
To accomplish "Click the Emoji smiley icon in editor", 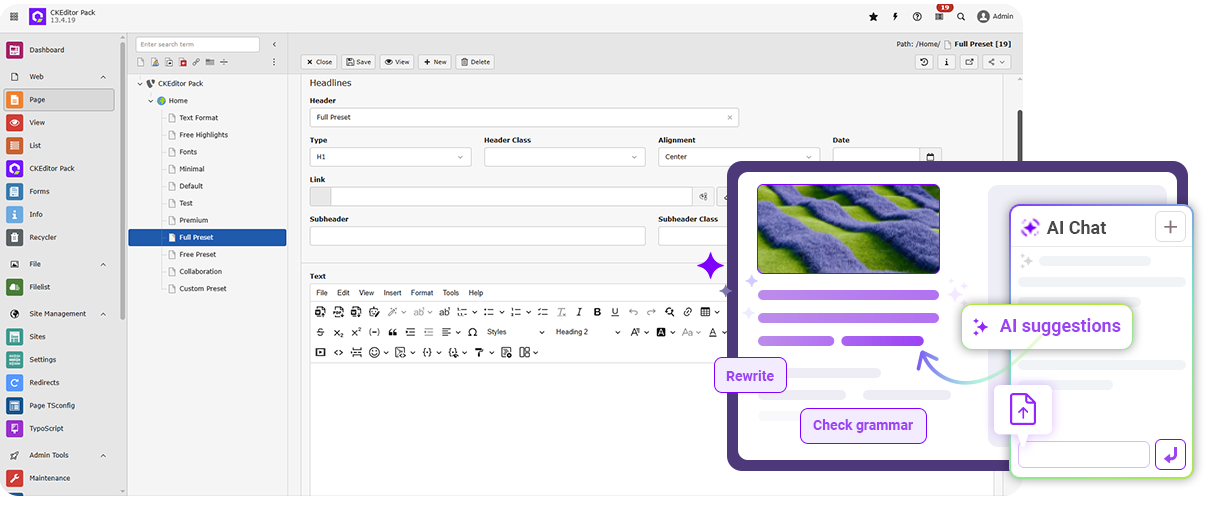I will (375, 352).
